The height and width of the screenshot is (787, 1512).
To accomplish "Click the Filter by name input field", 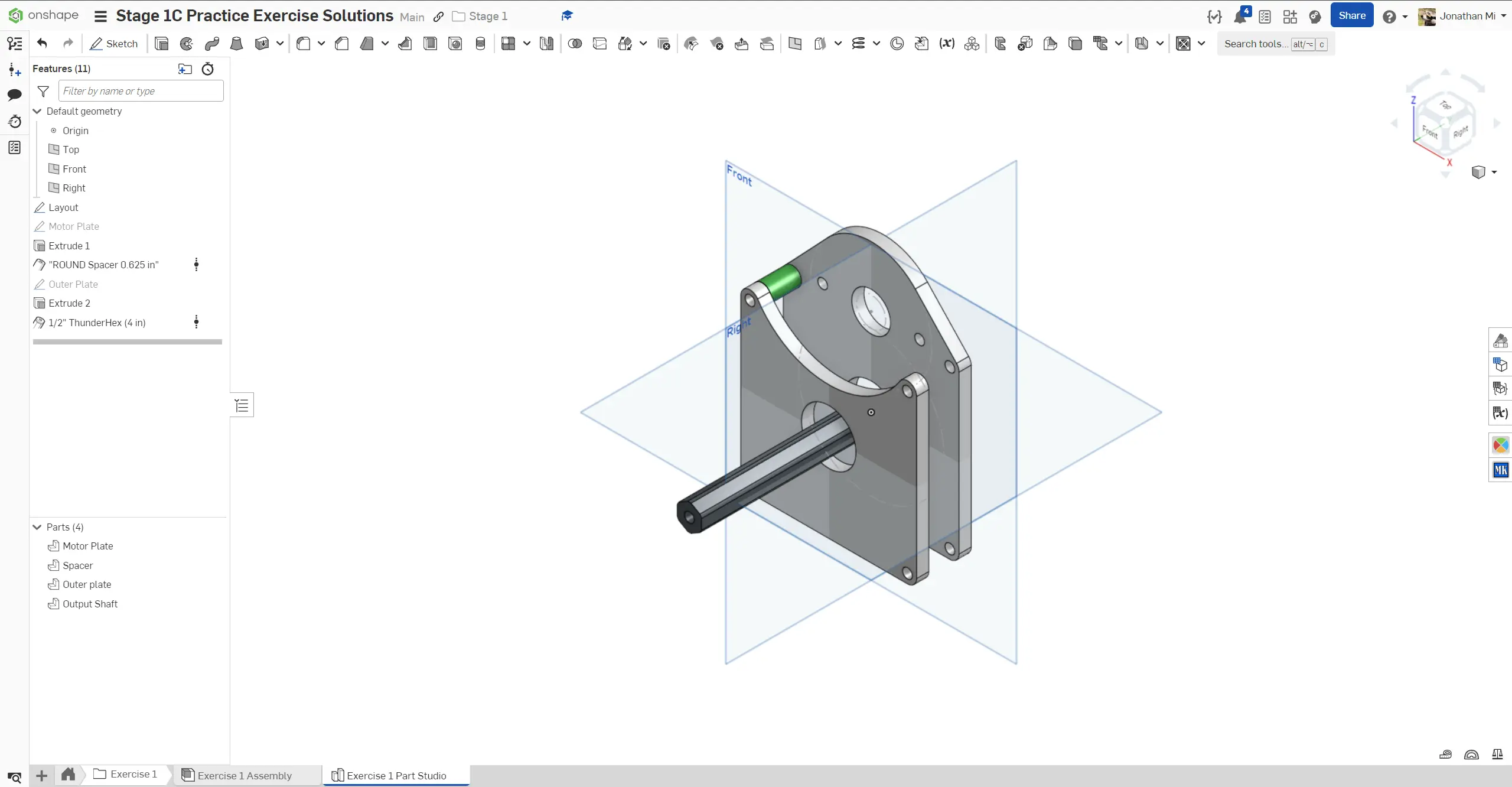I will pos(141,91).
